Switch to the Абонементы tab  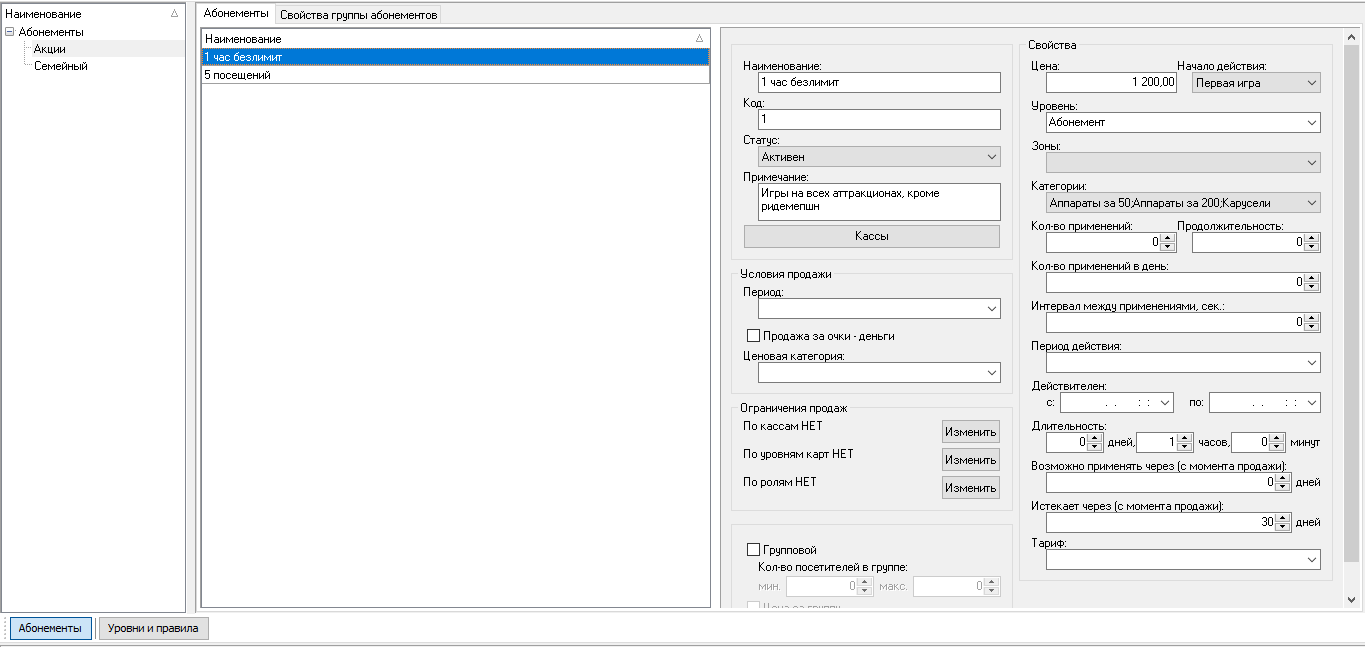click(x=235, y=14)
